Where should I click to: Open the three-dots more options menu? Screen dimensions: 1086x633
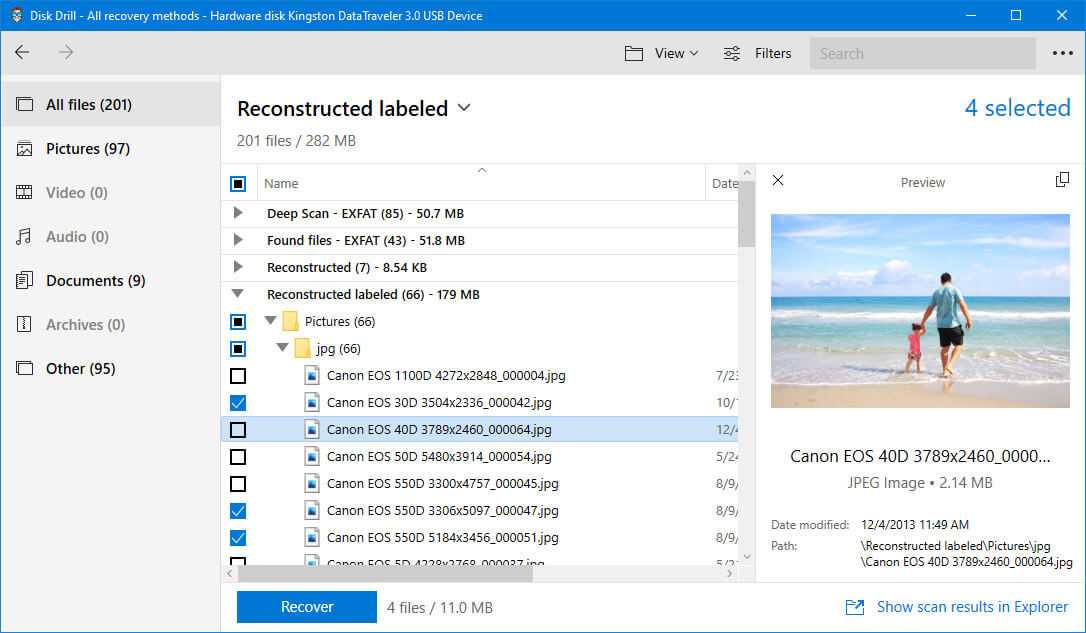1062,53
